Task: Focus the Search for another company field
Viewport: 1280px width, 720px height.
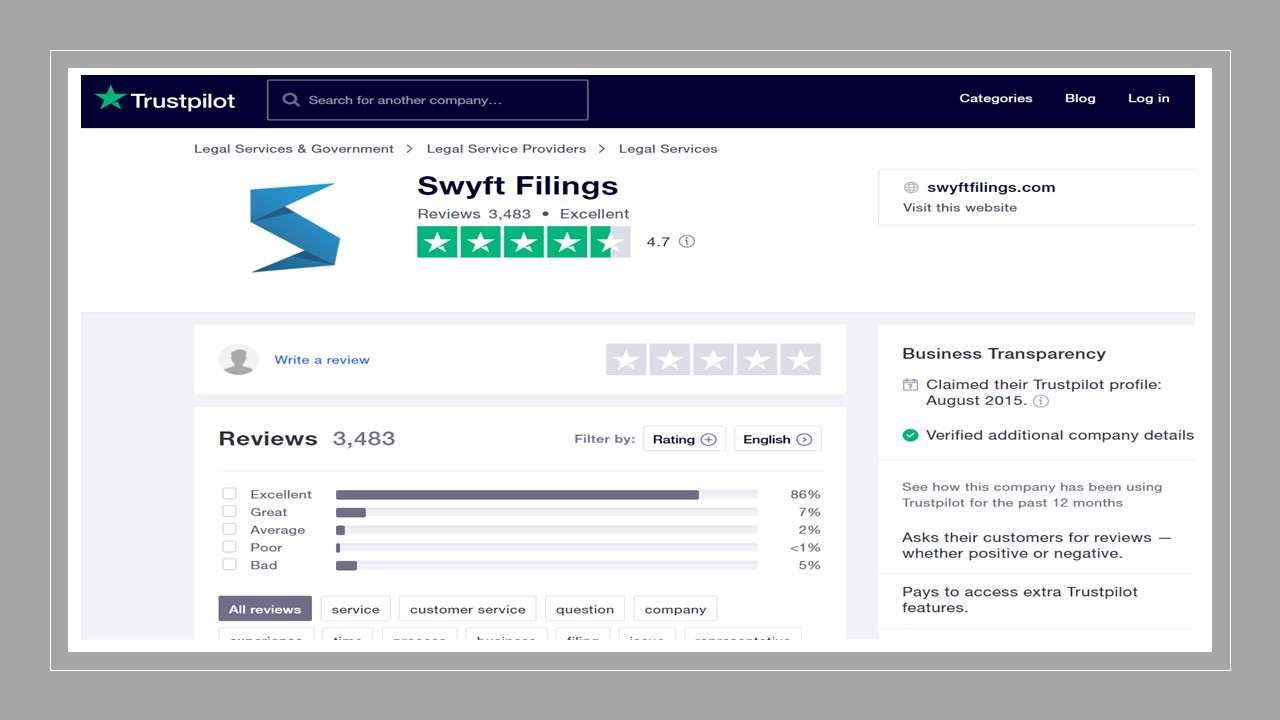Action: (x=428, y=100)
